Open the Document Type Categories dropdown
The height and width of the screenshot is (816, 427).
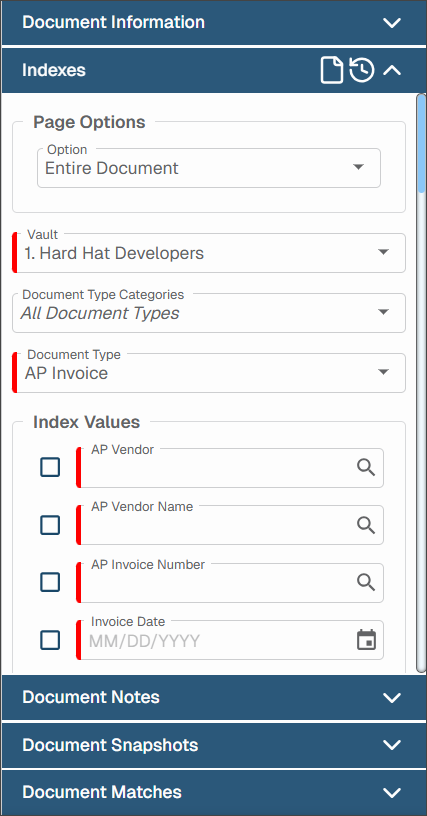coord(209,313)
